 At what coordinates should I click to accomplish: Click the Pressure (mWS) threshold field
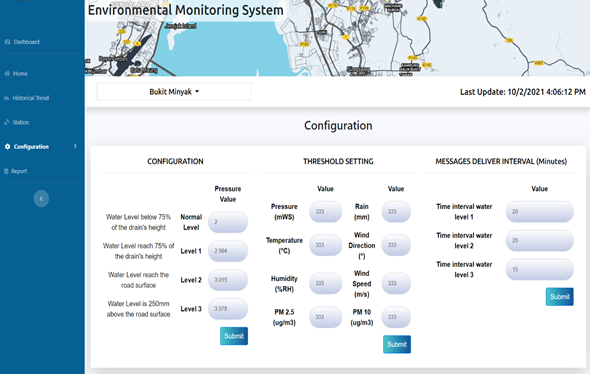click(x=325, y=211)
